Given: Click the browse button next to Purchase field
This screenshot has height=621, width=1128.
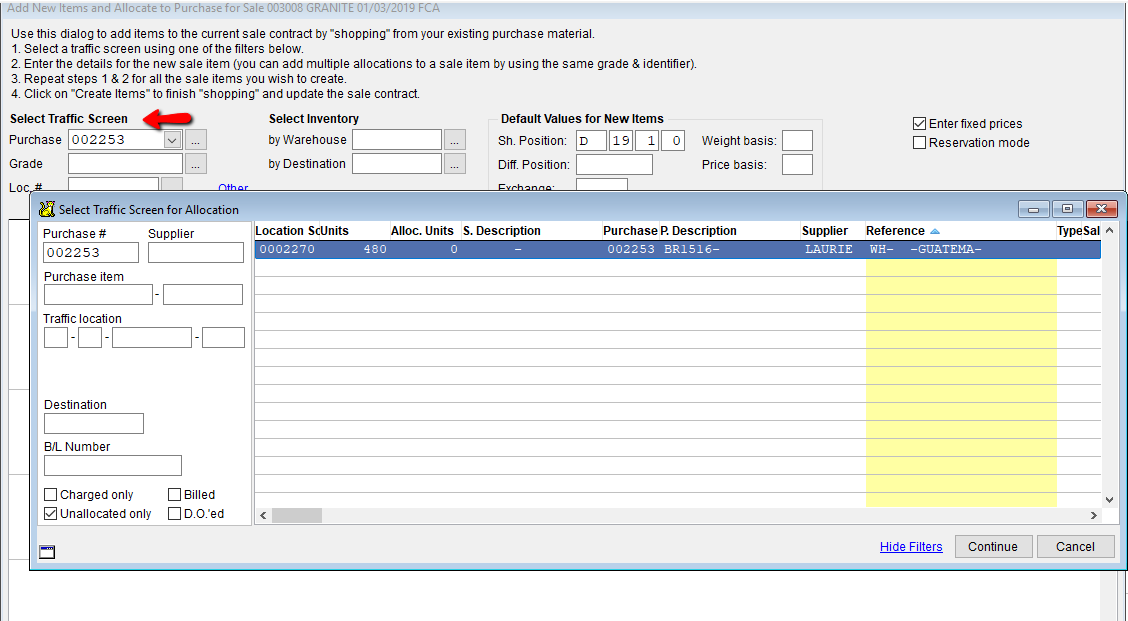Looking at the screenshot, I should click(x=196, y=140).
